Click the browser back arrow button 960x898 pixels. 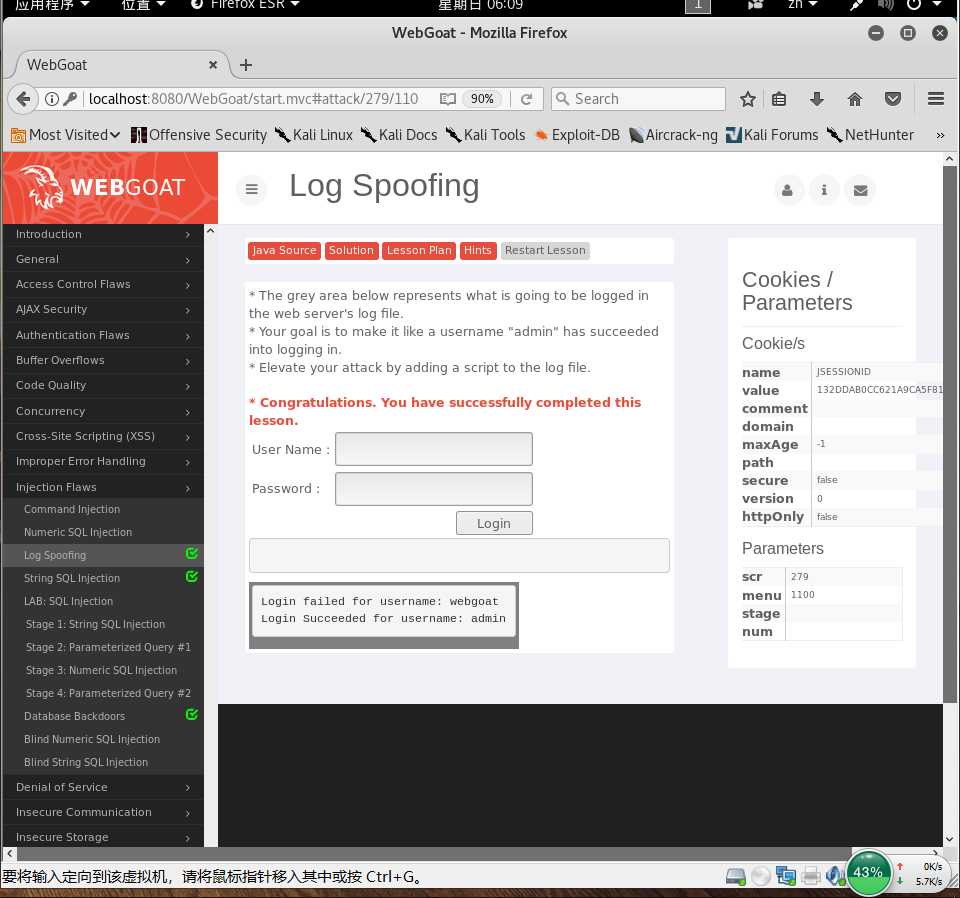click(x=23, y=99)
